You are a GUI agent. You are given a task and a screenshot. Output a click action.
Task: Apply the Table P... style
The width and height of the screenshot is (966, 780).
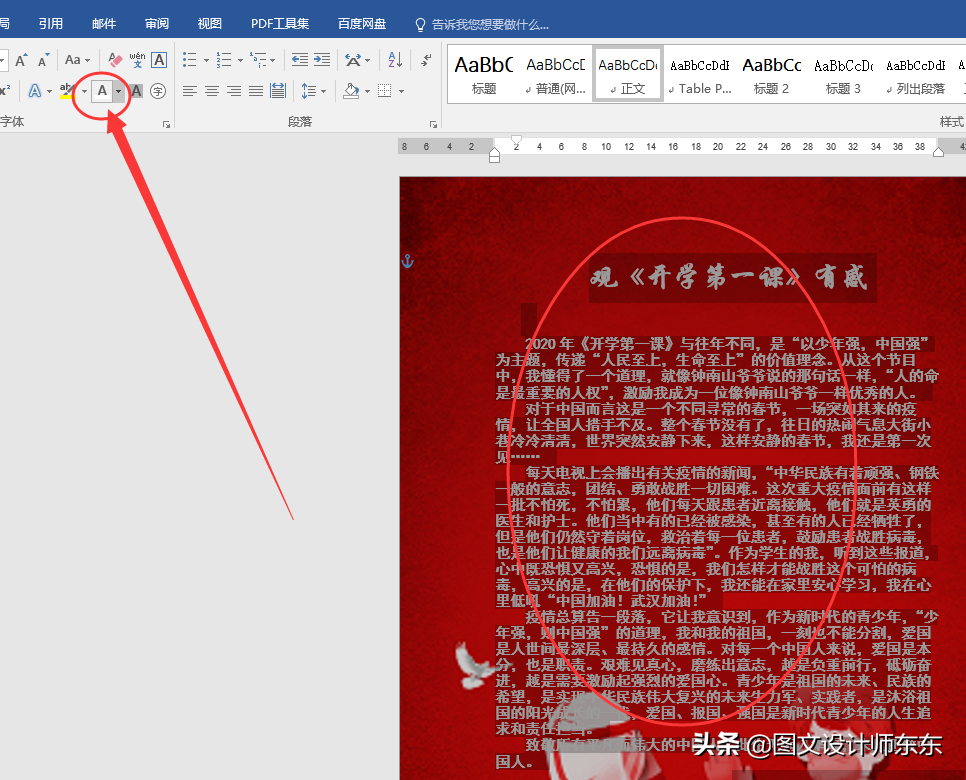700,75
